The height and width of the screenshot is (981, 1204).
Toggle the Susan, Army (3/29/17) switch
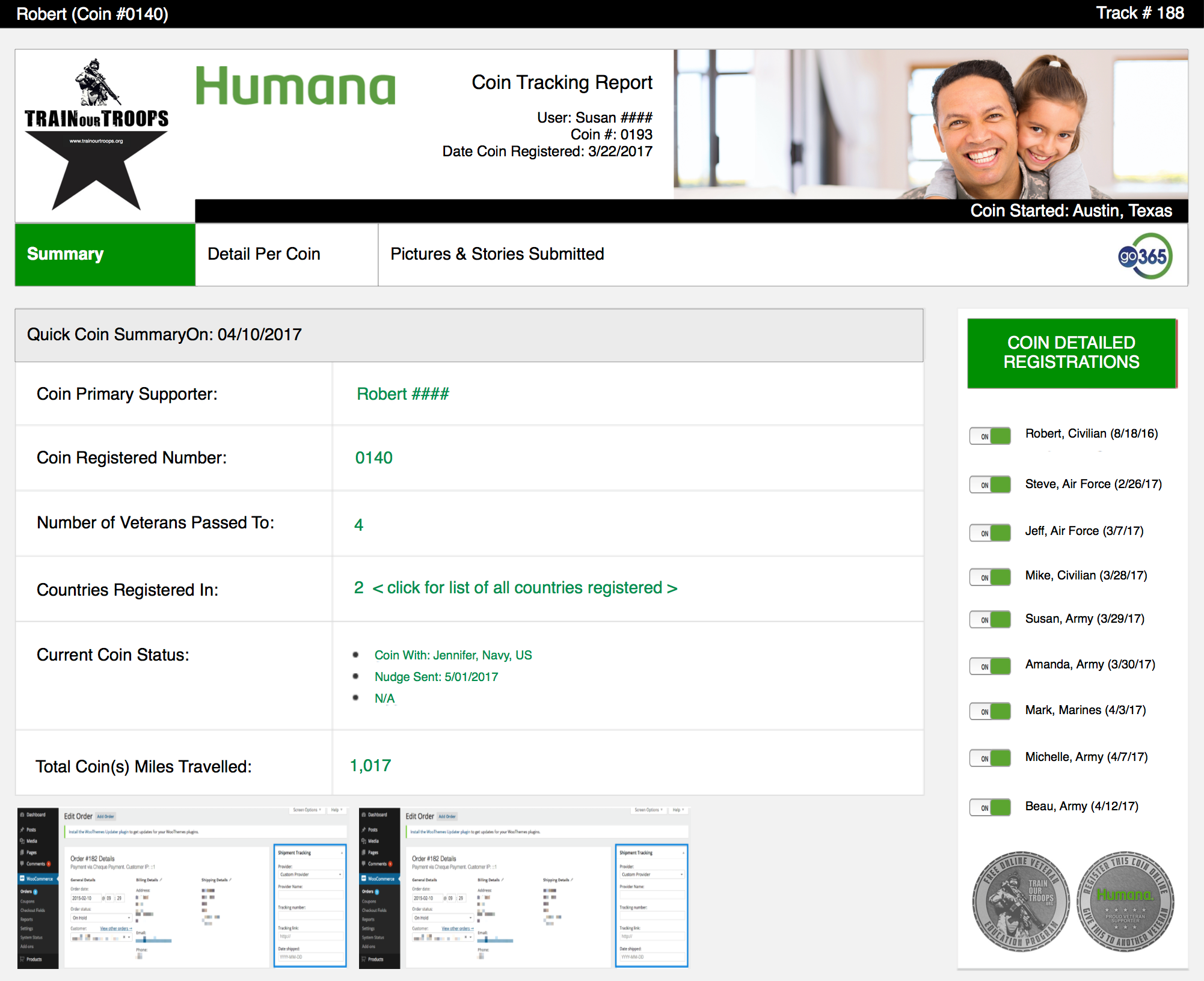[x=990, y=619]
